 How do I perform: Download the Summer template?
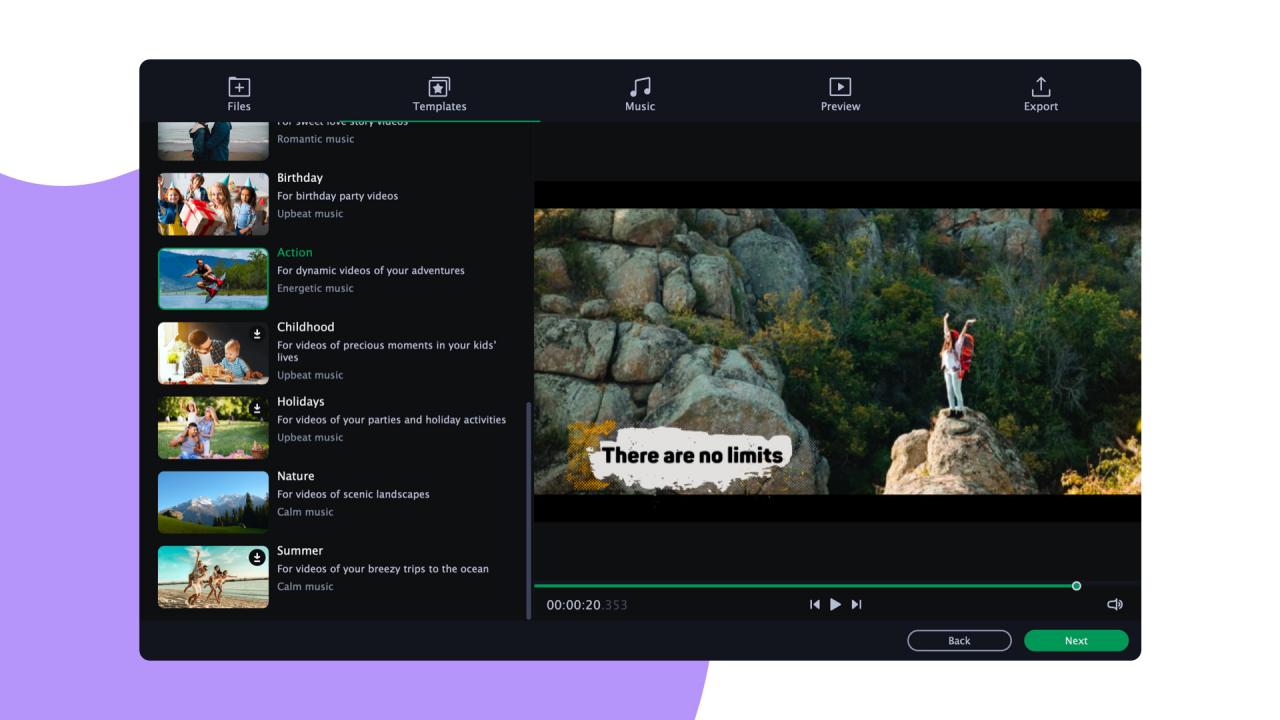(258, 556)
